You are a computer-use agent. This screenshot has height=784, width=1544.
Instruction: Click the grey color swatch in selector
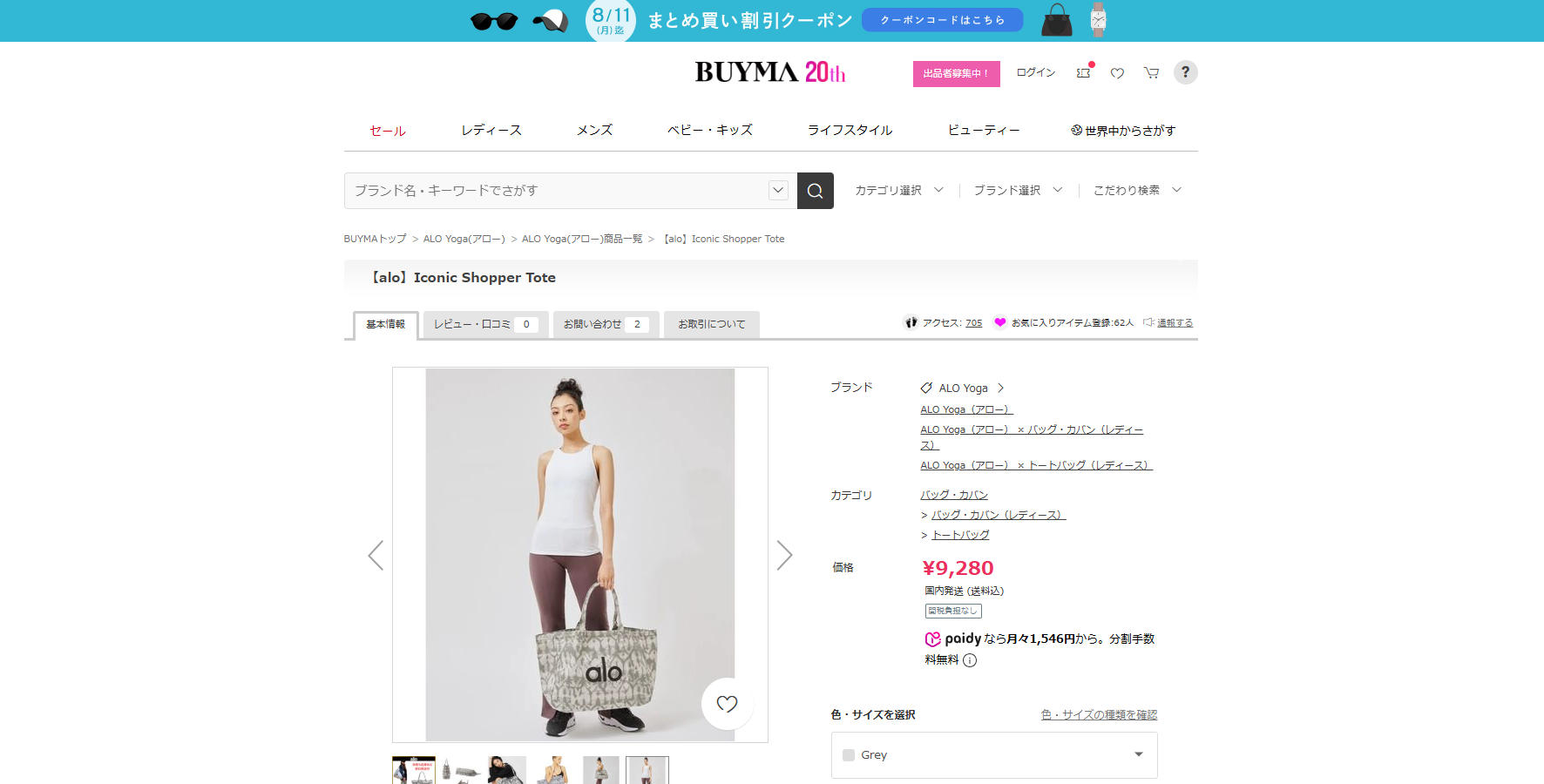(849, 755)
